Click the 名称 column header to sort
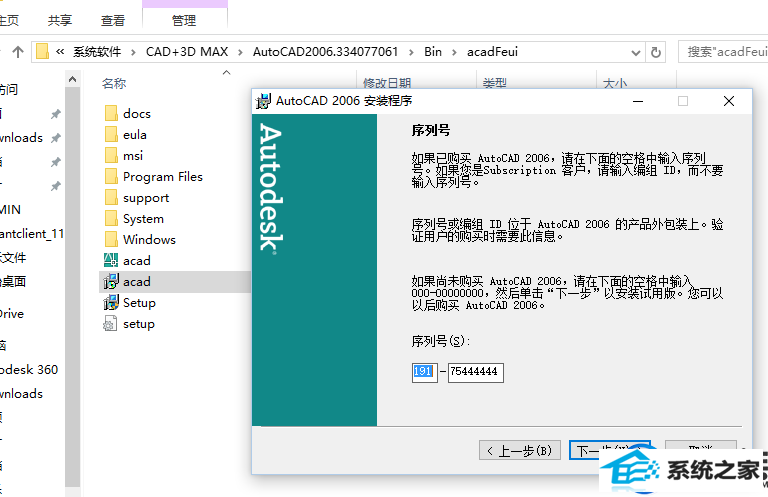This screenshot has width=768, height=497. (x=114, y=84)
